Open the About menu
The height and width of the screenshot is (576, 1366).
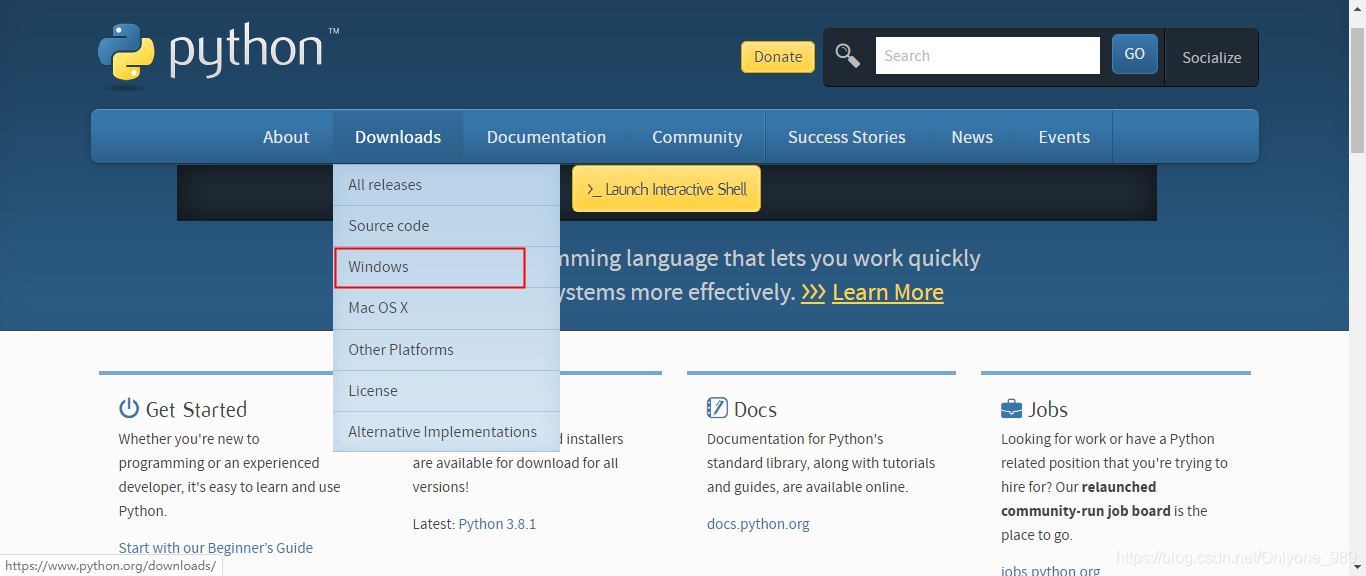[286, 137]
